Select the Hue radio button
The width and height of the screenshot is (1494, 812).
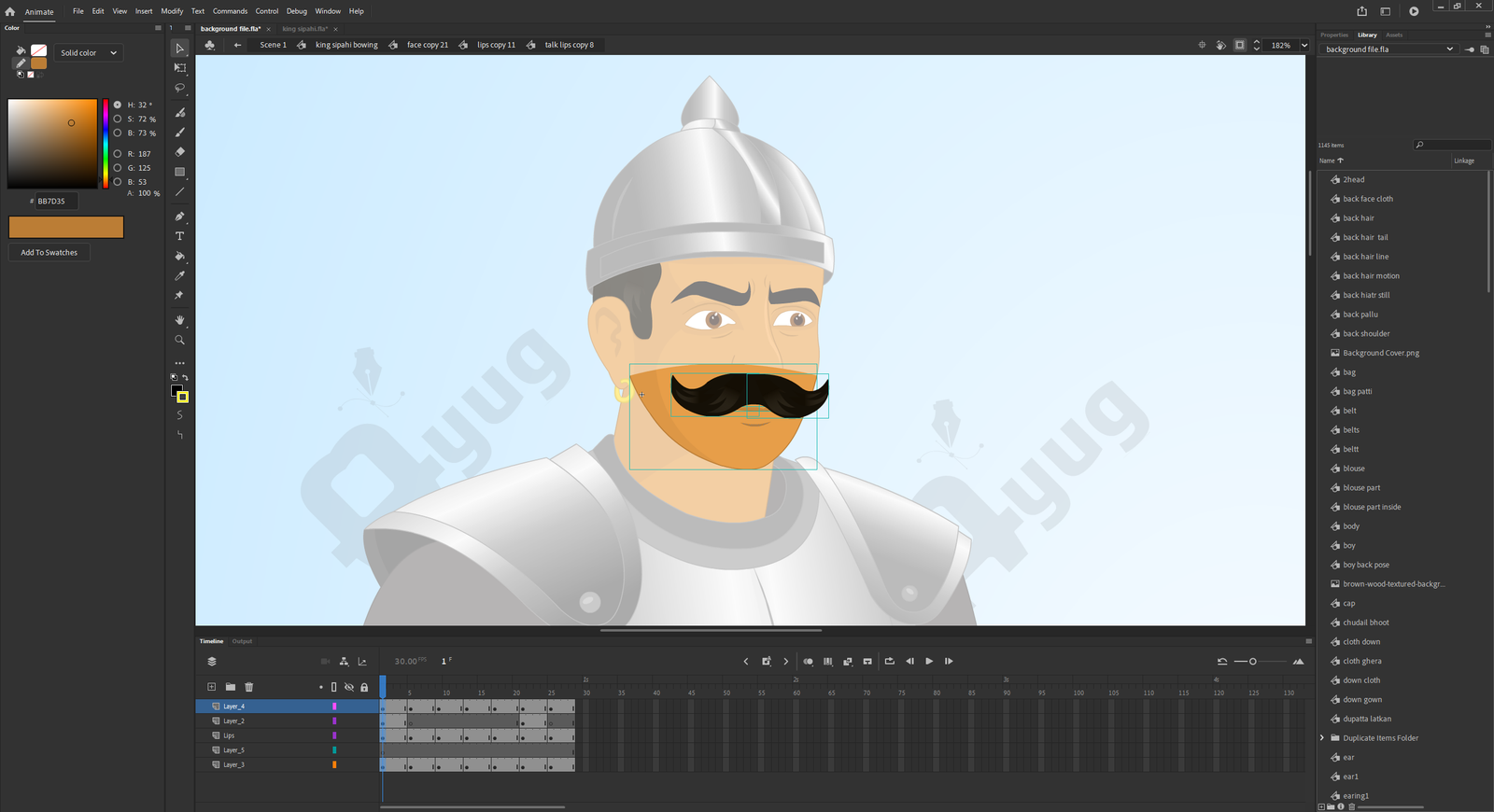118,105
